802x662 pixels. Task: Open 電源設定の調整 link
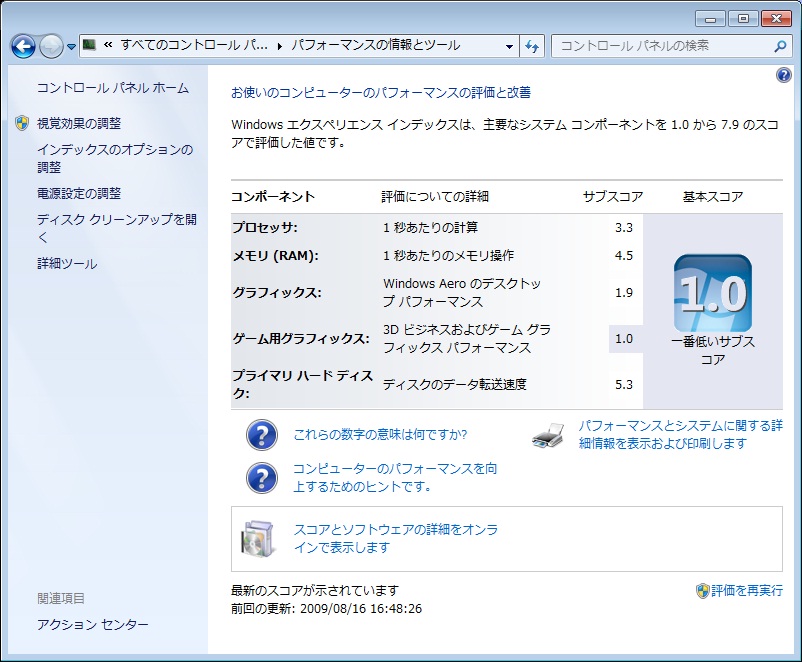(x=79, y=193)
